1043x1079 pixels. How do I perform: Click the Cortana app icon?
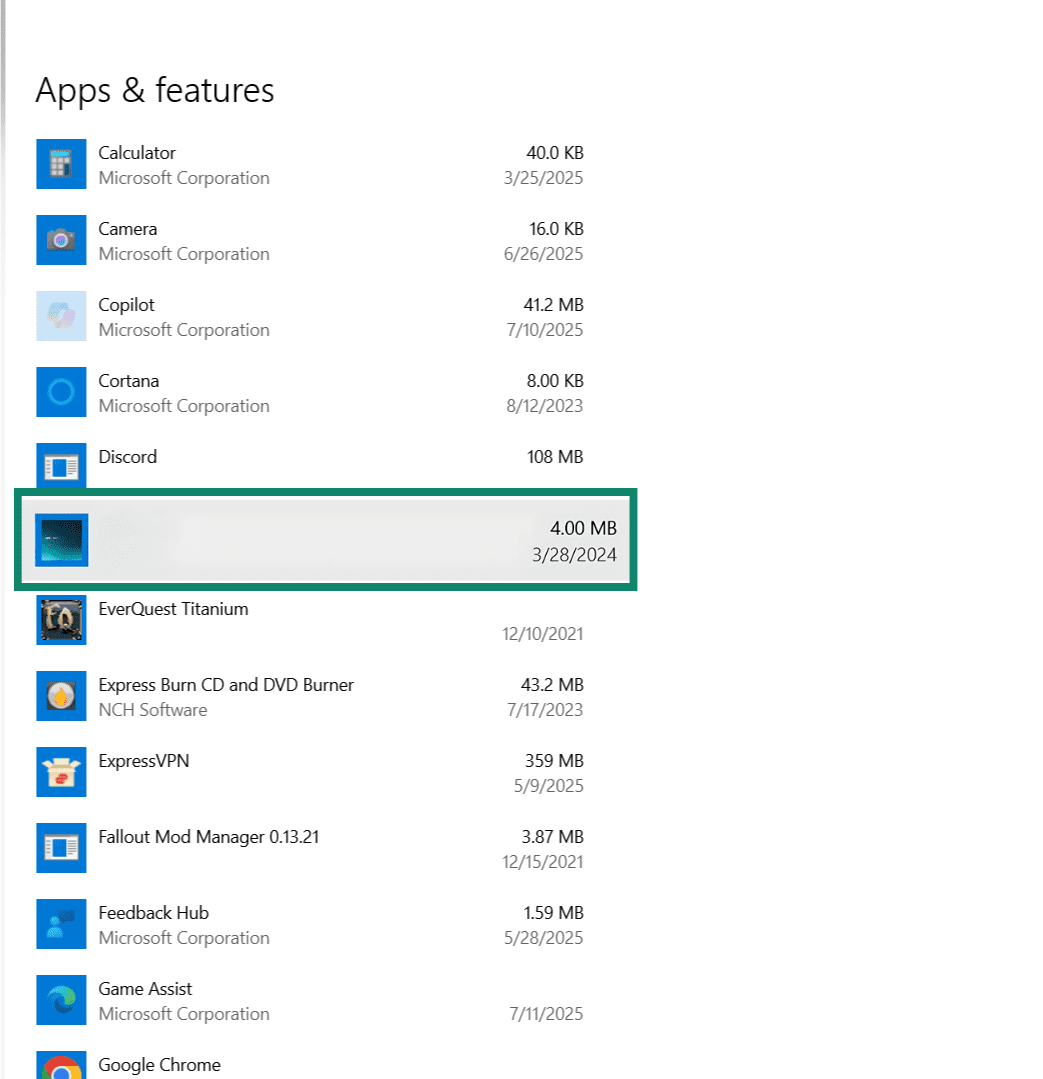[61, 392]
